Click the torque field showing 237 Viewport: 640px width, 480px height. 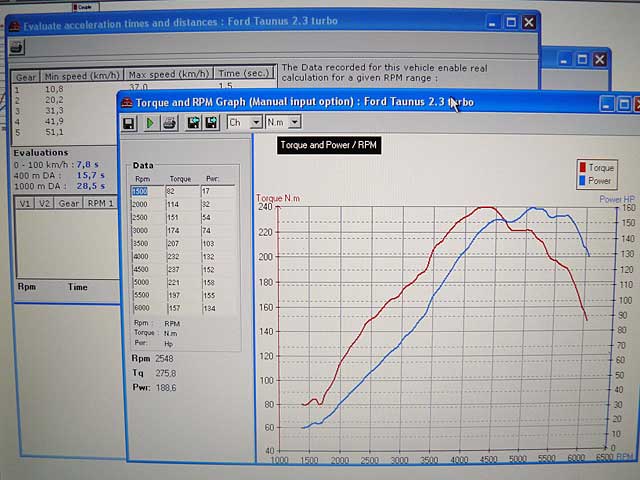[181, 269]
